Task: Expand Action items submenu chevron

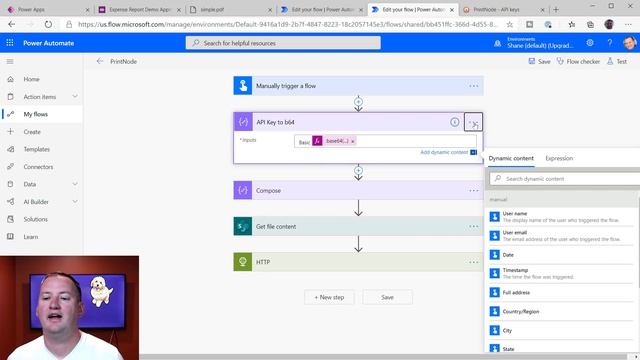Action: click(75, 96)
